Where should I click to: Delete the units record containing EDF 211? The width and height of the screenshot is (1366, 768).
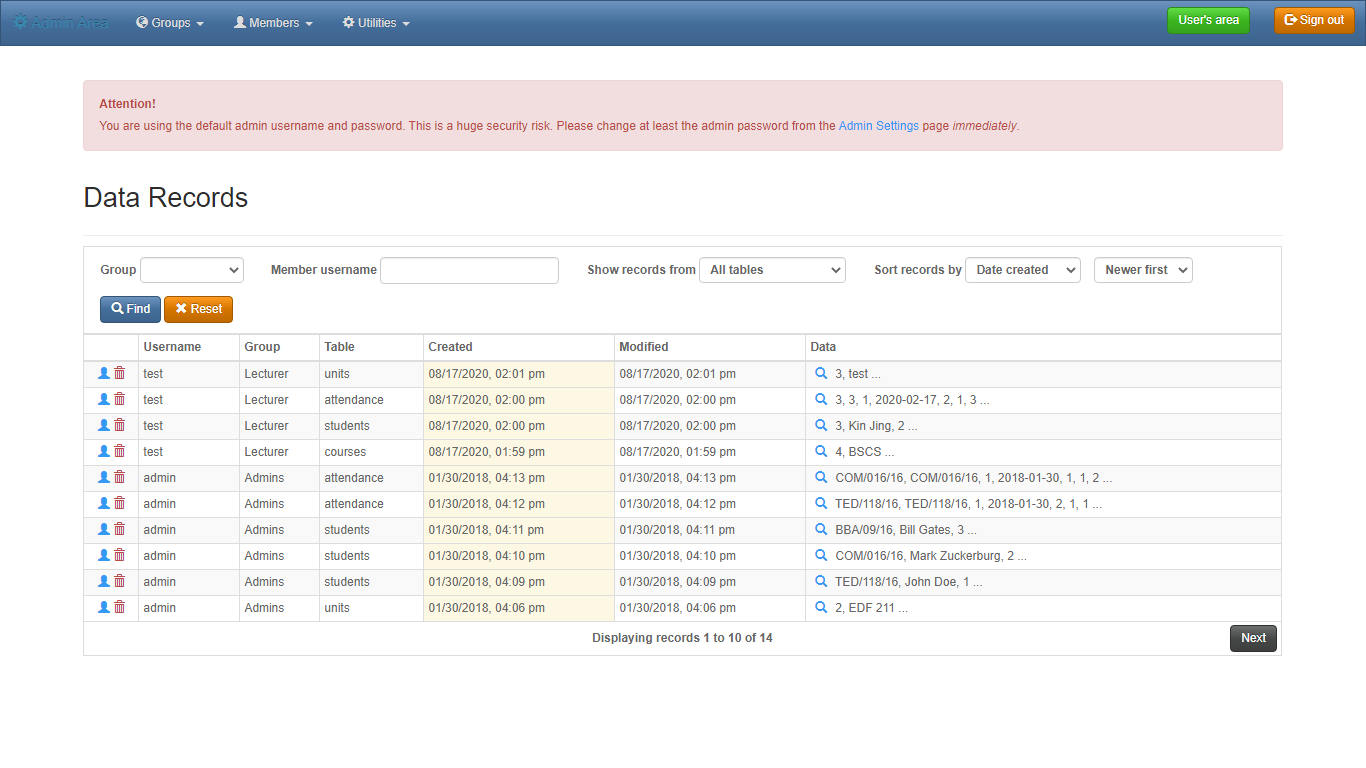tap(119, 607)
